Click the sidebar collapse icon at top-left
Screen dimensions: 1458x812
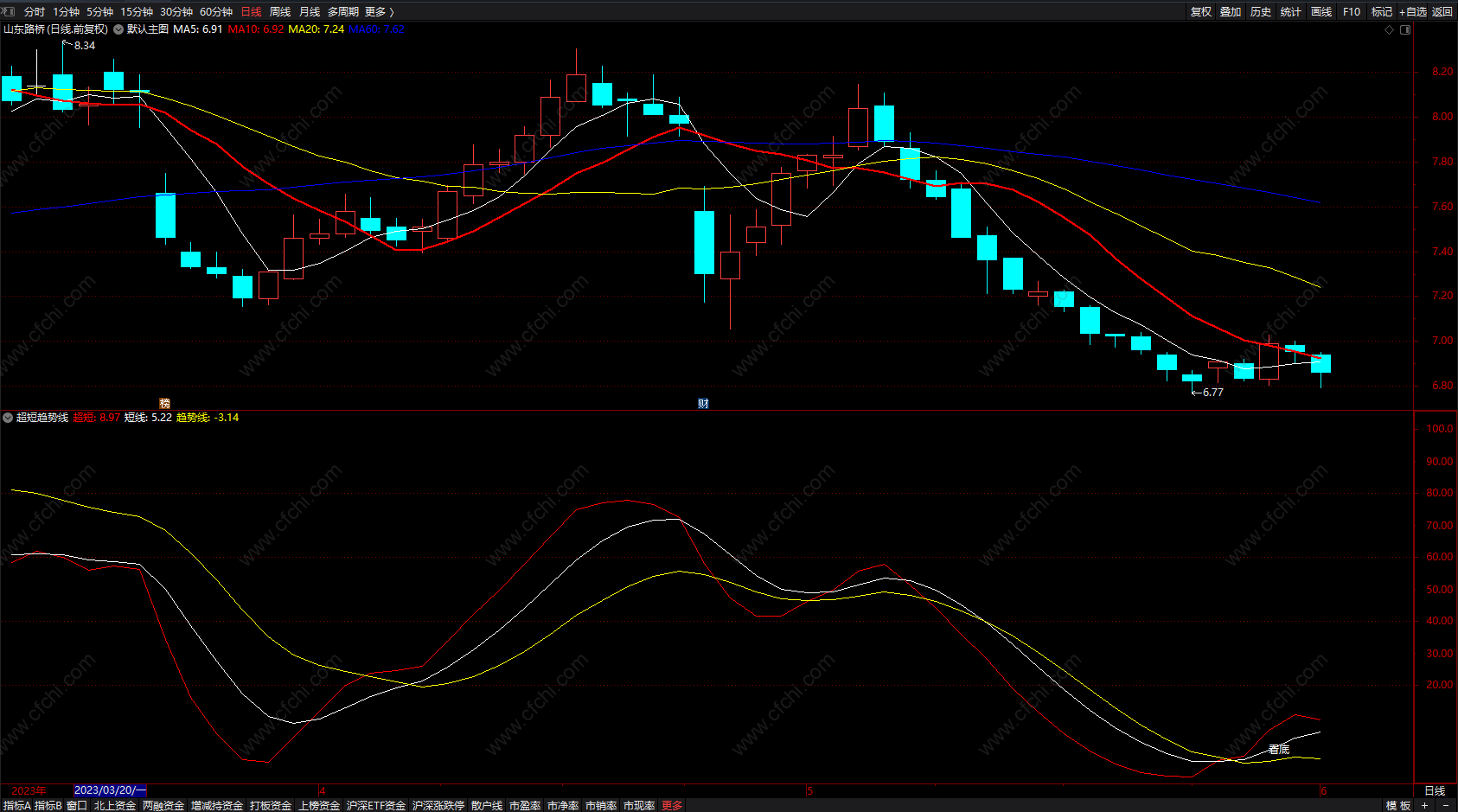pos(9,11)
